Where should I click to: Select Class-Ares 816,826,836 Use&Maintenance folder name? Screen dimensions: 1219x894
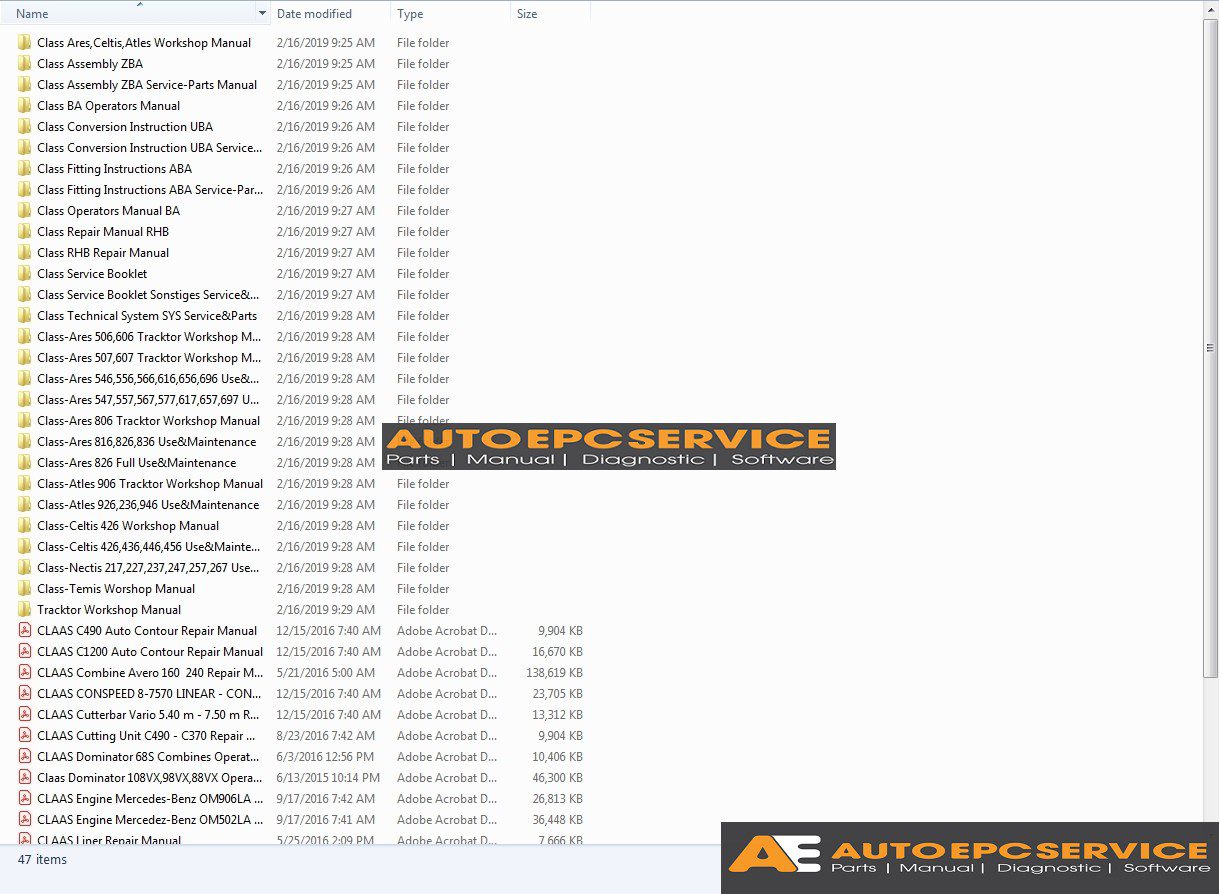tap(146, 442)
